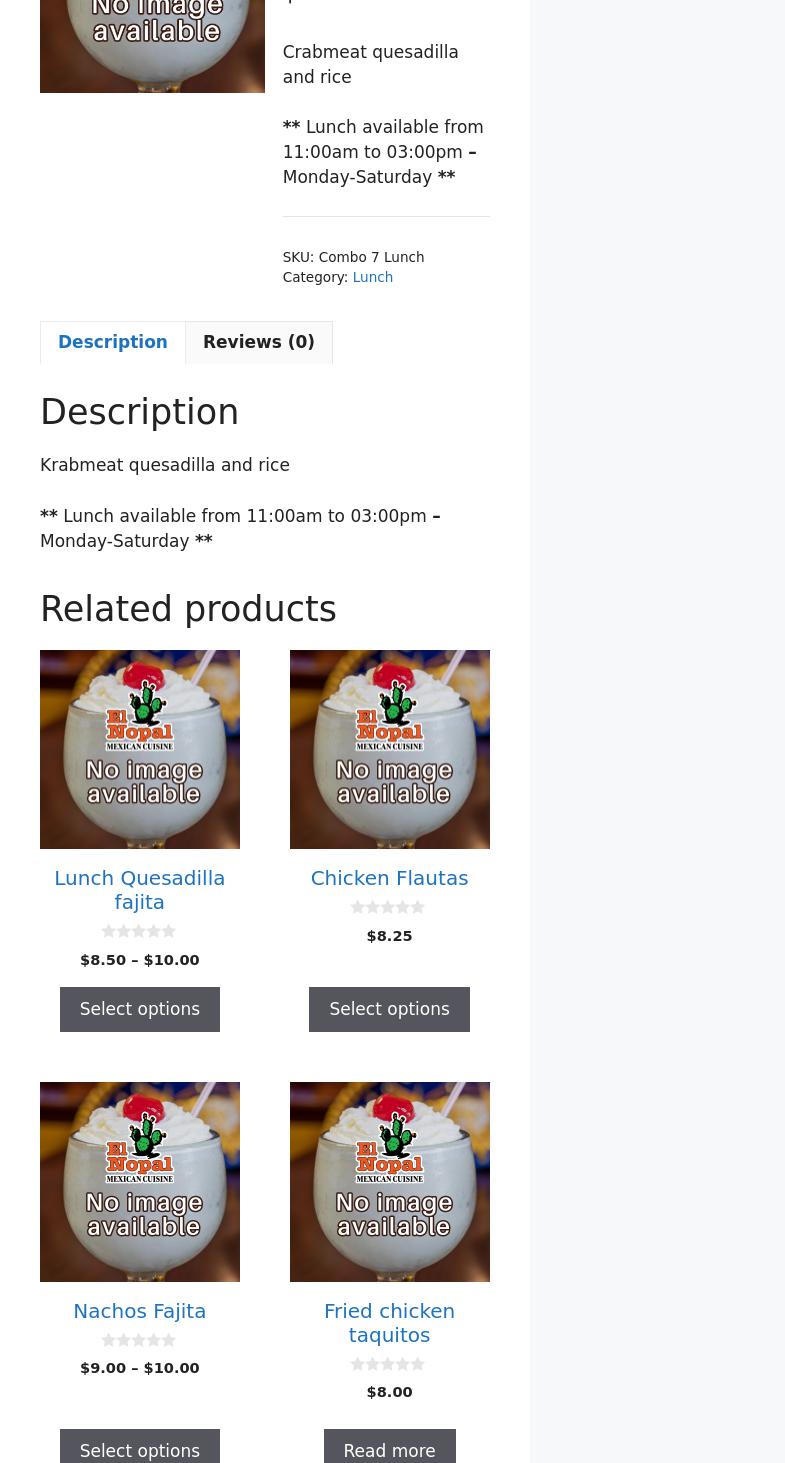The image size is (785, 1463).
Task: Click the star rating under Lunch Quesadilla fajita
Action: tap(140, 931)
